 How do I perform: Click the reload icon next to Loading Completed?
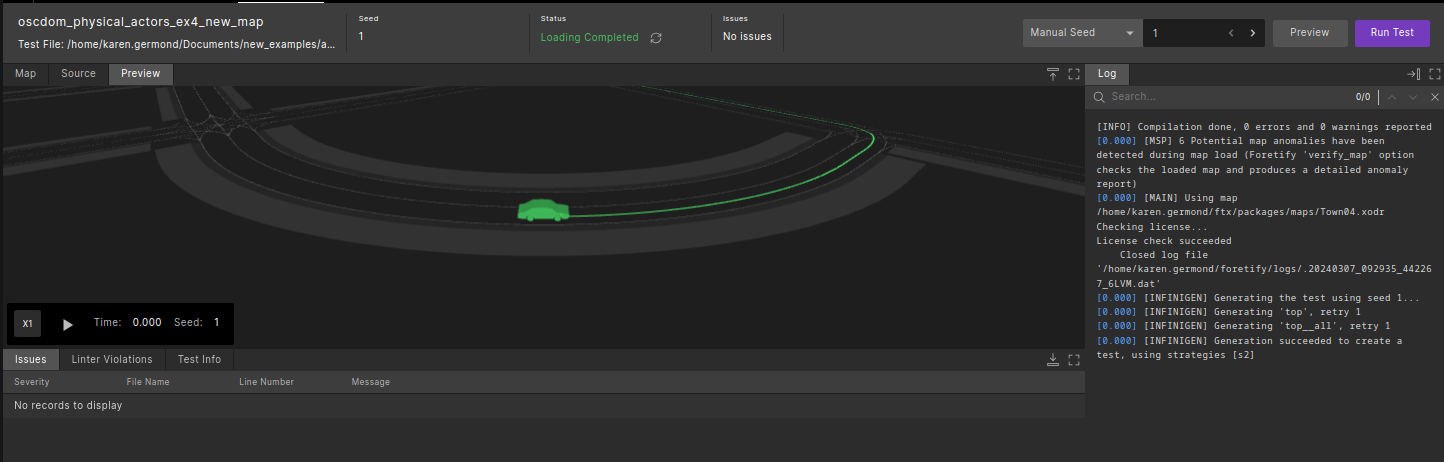pos(656,38)
